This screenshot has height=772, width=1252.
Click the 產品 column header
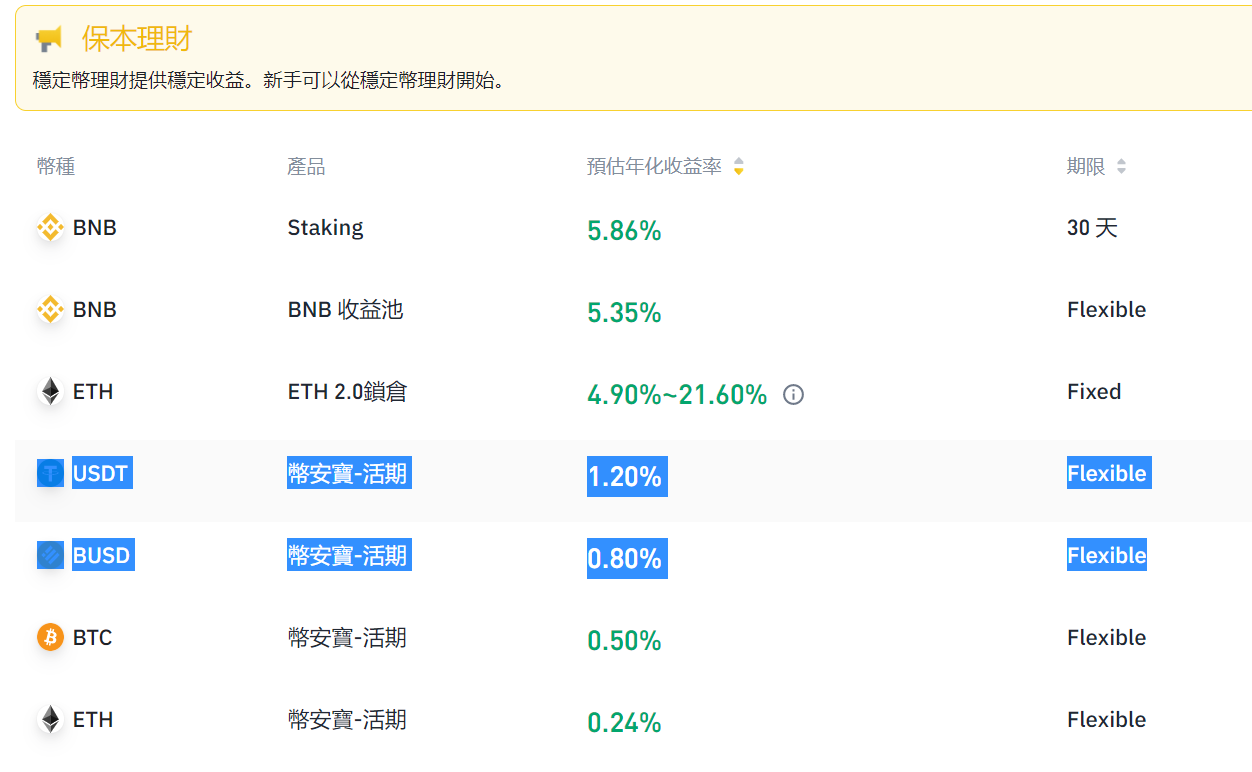pos(306,167)
